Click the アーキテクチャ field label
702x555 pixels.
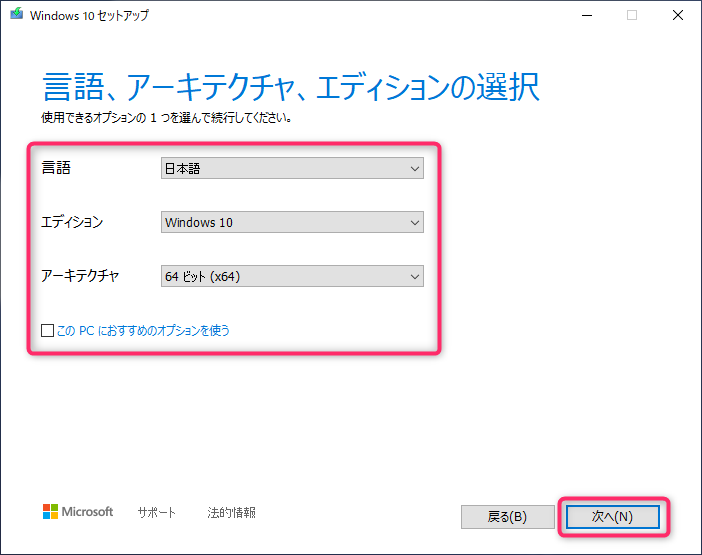[x=80, y=276]
